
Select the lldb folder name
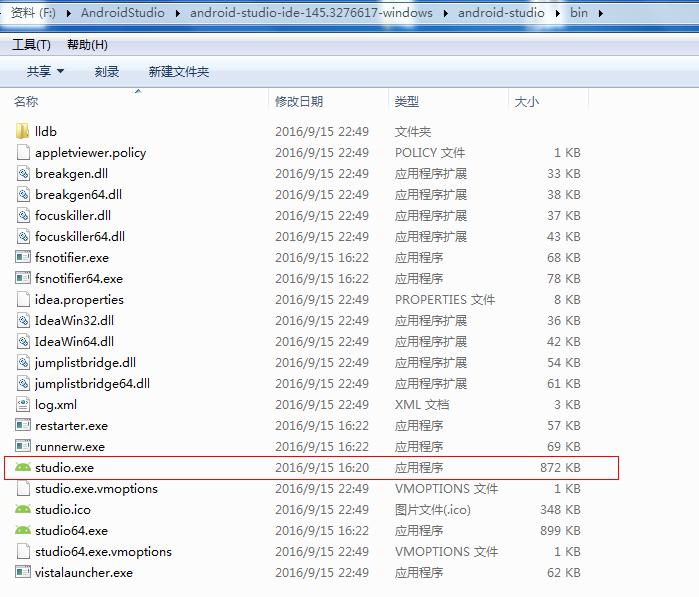(46, 132)
